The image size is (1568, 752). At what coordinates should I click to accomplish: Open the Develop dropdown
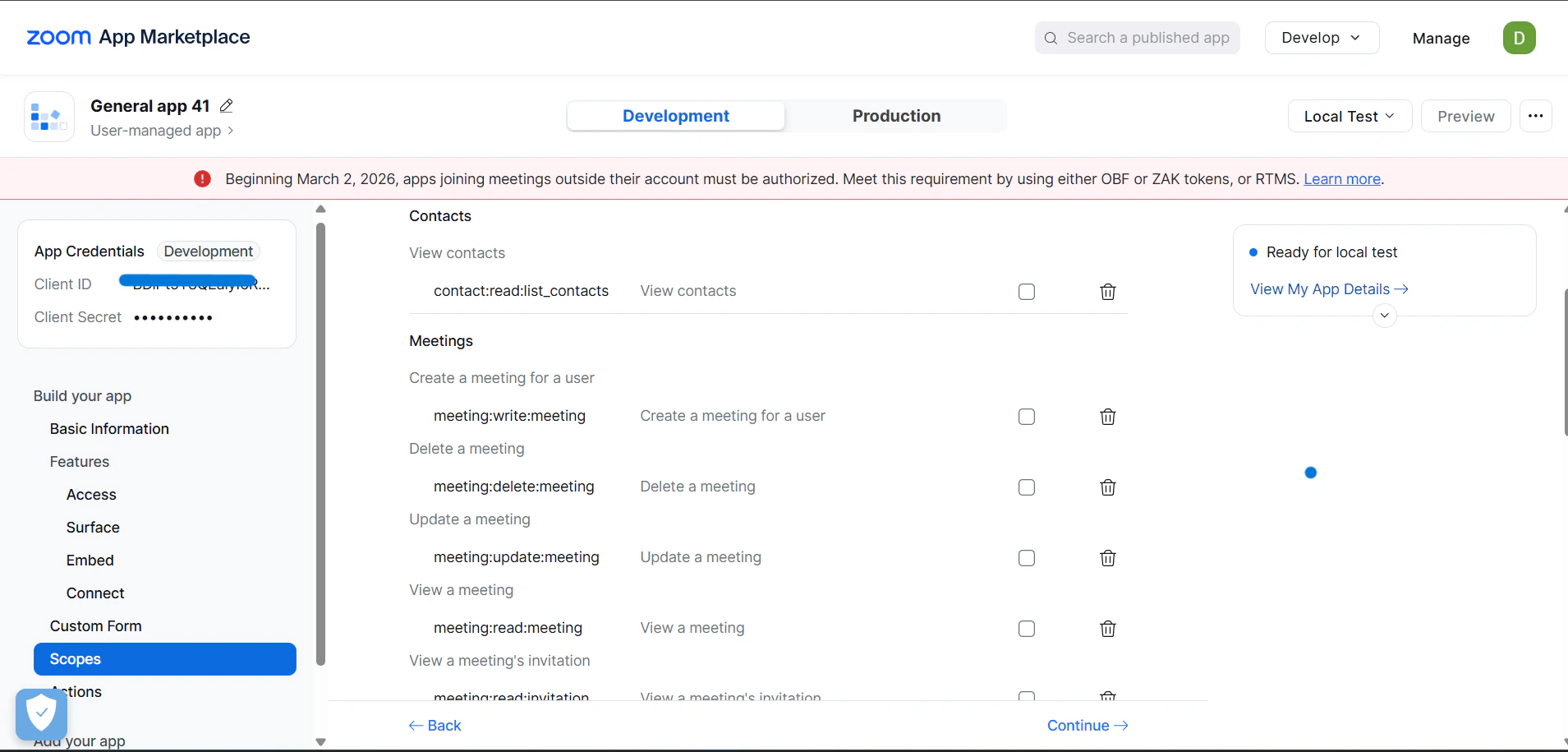pos(1322,38)
